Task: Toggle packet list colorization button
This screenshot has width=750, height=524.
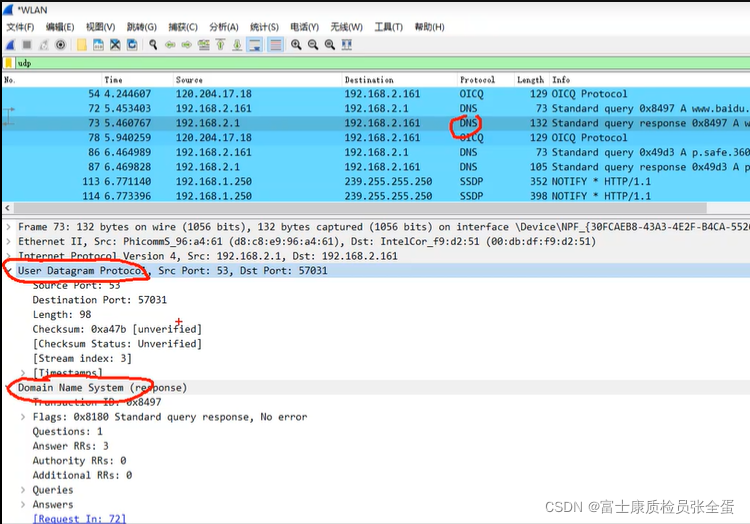Action: point(275,45)
